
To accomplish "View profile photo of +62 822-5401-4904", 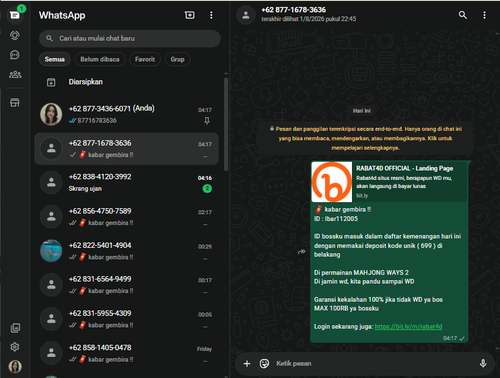I will coord(51,251).
